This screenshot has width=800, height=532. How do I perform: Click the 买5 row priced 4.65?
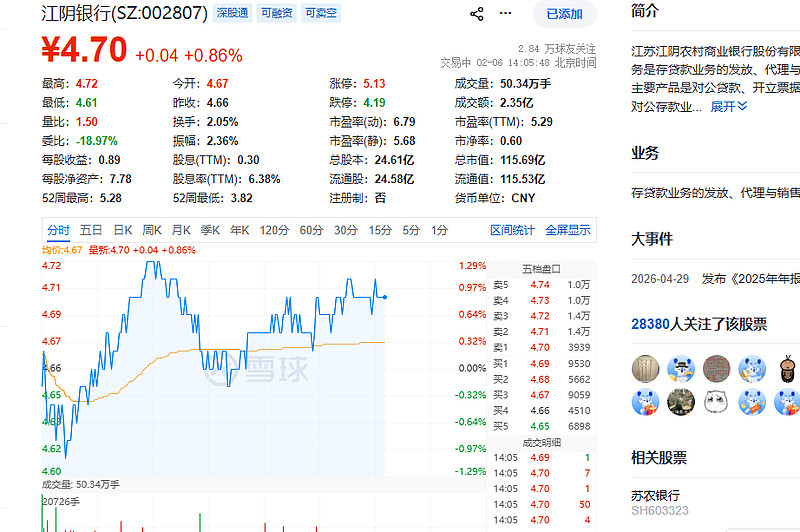[x=541, y=426]
